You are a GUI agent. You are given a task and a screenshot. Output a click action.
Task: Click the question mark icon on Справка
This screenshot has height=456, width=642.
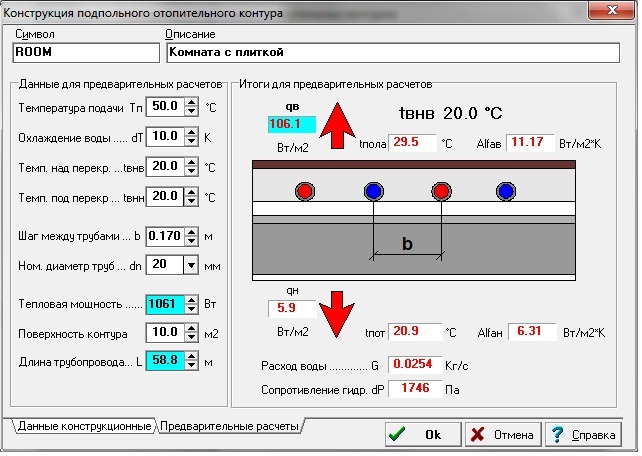557,434
